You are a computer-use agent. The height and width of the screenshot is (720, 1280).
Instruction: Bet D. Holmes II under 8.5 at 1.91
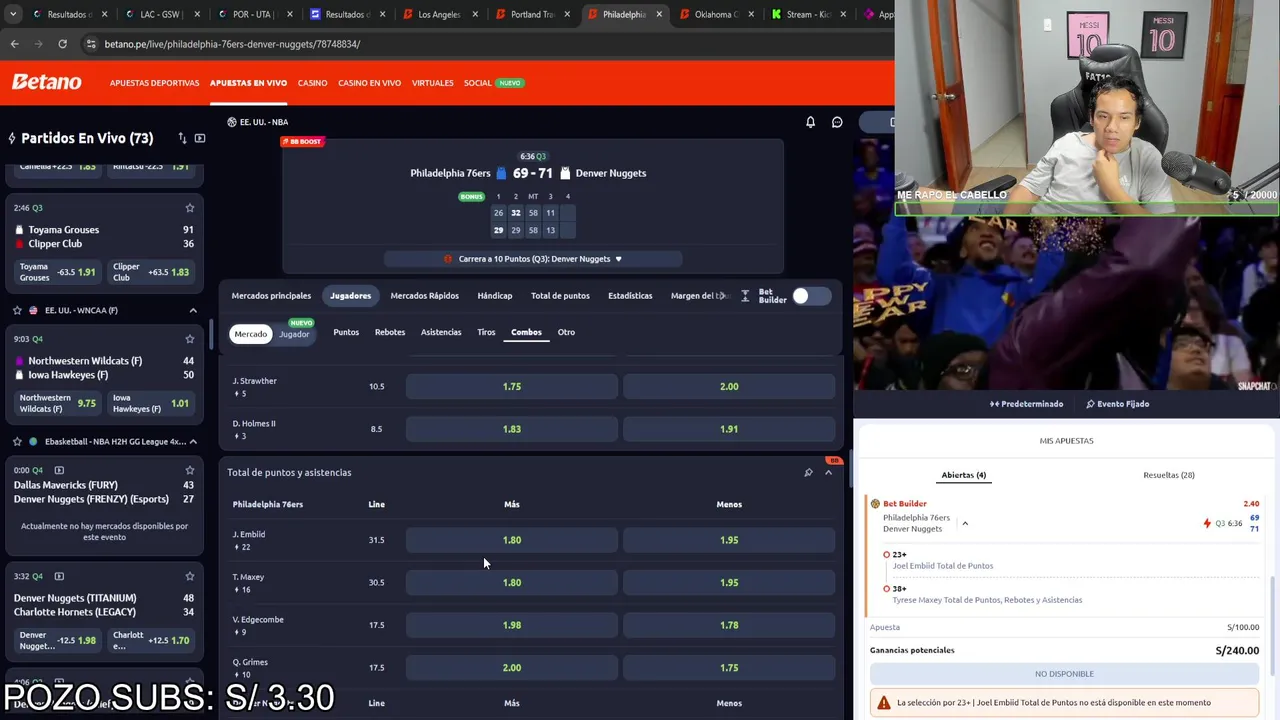coord(729,429)
